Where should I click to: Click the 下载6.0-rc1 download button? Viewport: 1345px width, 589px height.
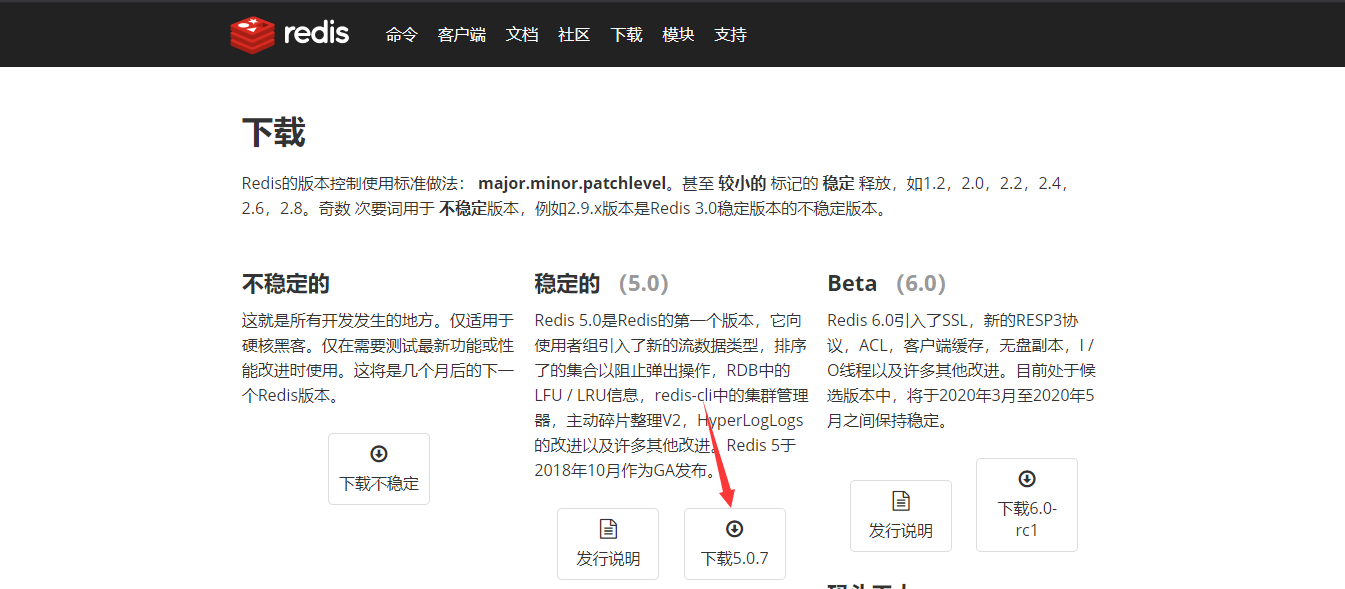[1027, 505]
